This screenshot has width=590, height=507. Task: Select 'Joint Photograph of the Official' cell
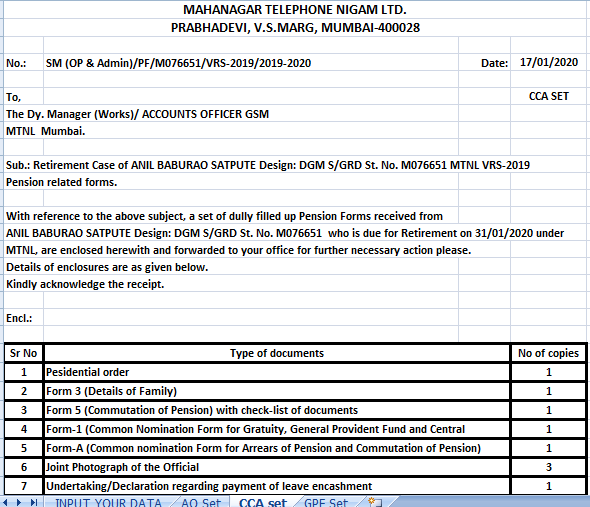pos(277,467)
